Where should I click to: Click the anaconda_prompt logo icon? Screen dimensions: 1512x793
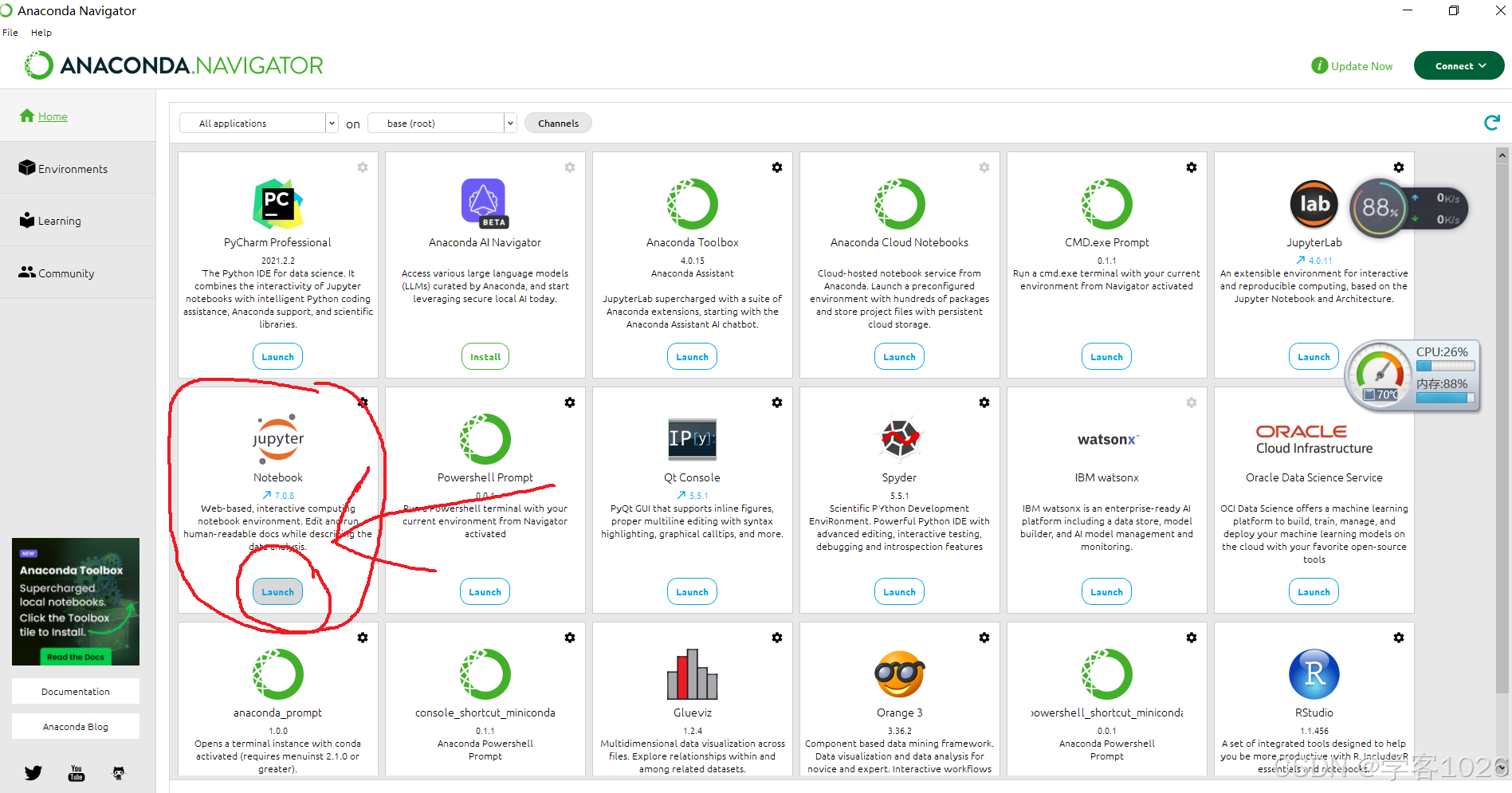(277, 674)
